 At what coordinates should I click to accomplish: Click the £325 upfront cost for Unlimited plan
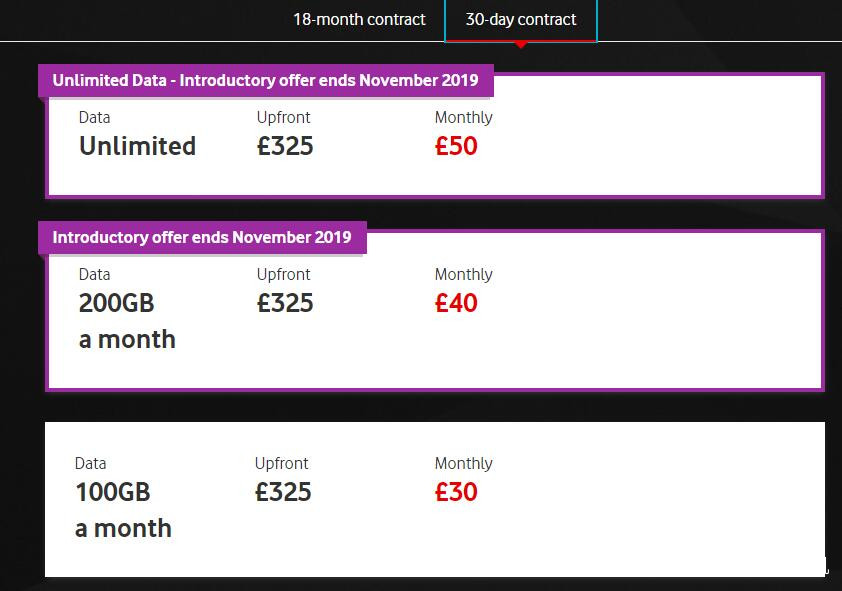[285, 146]
